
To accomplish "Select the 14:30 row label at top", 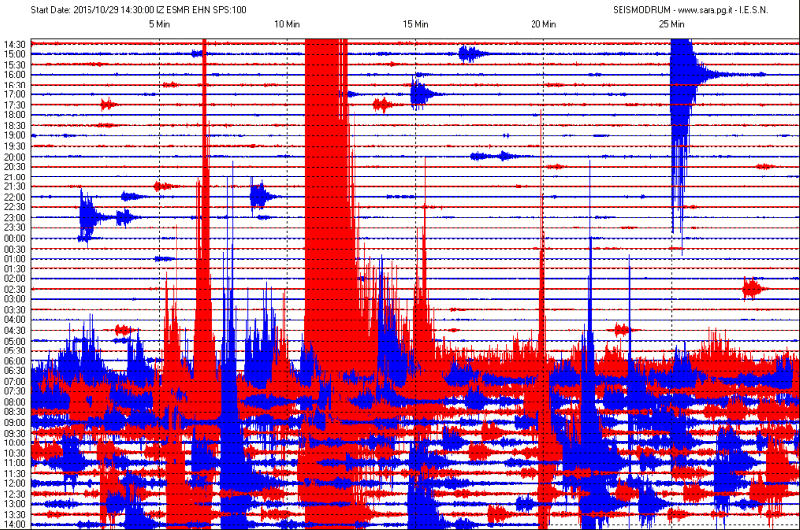I will pos(14,44).
